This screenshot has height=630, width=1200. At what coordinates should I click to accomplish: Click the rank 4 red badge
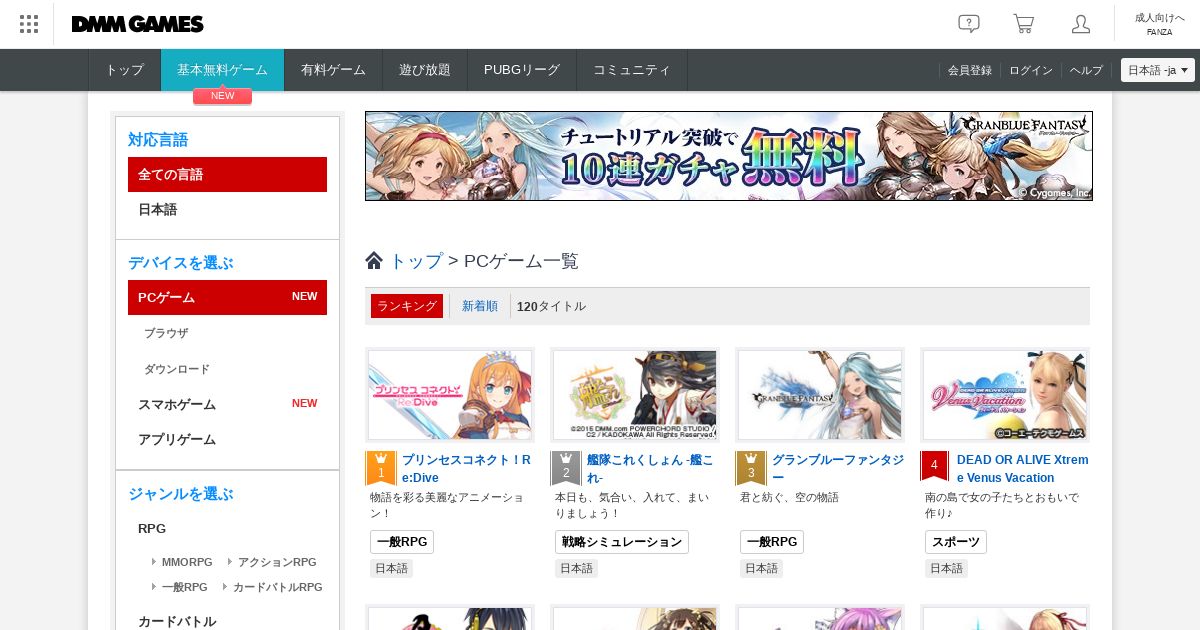[x=934, y=466]
